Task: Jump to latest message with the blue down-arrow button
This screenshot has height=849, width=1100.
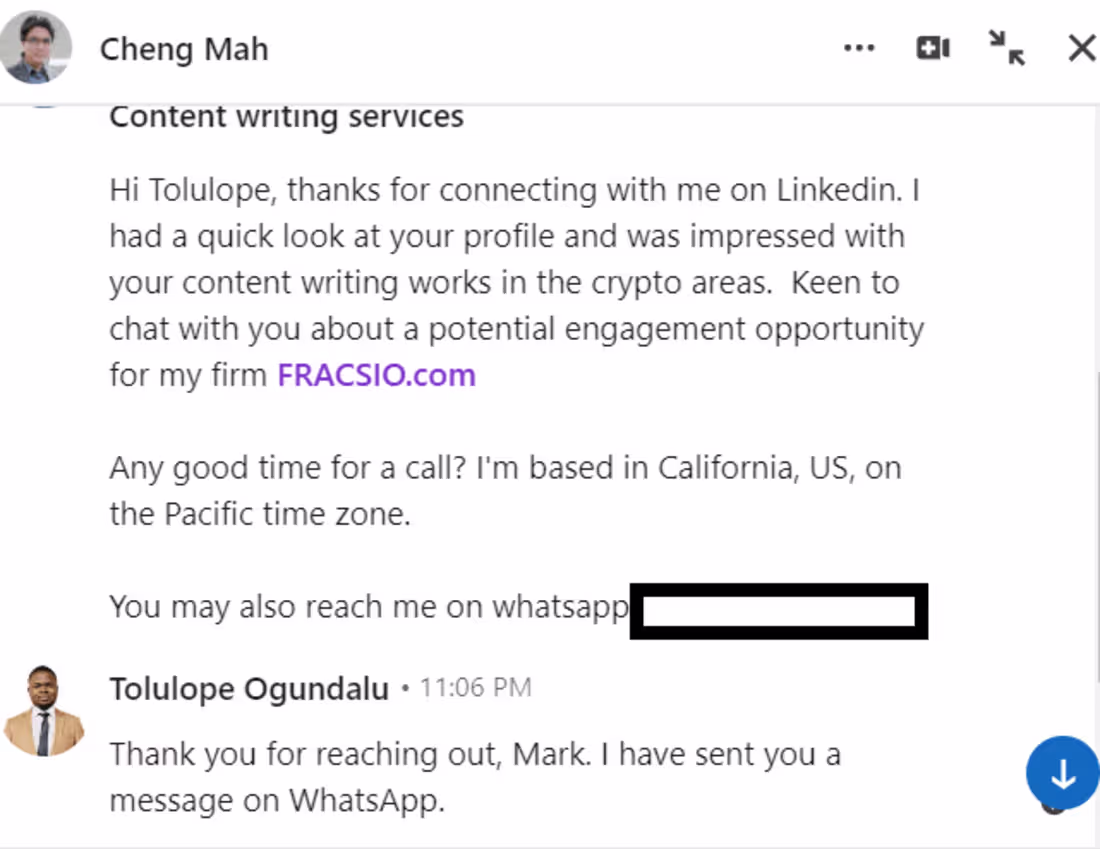Action: pos(1062,774)
